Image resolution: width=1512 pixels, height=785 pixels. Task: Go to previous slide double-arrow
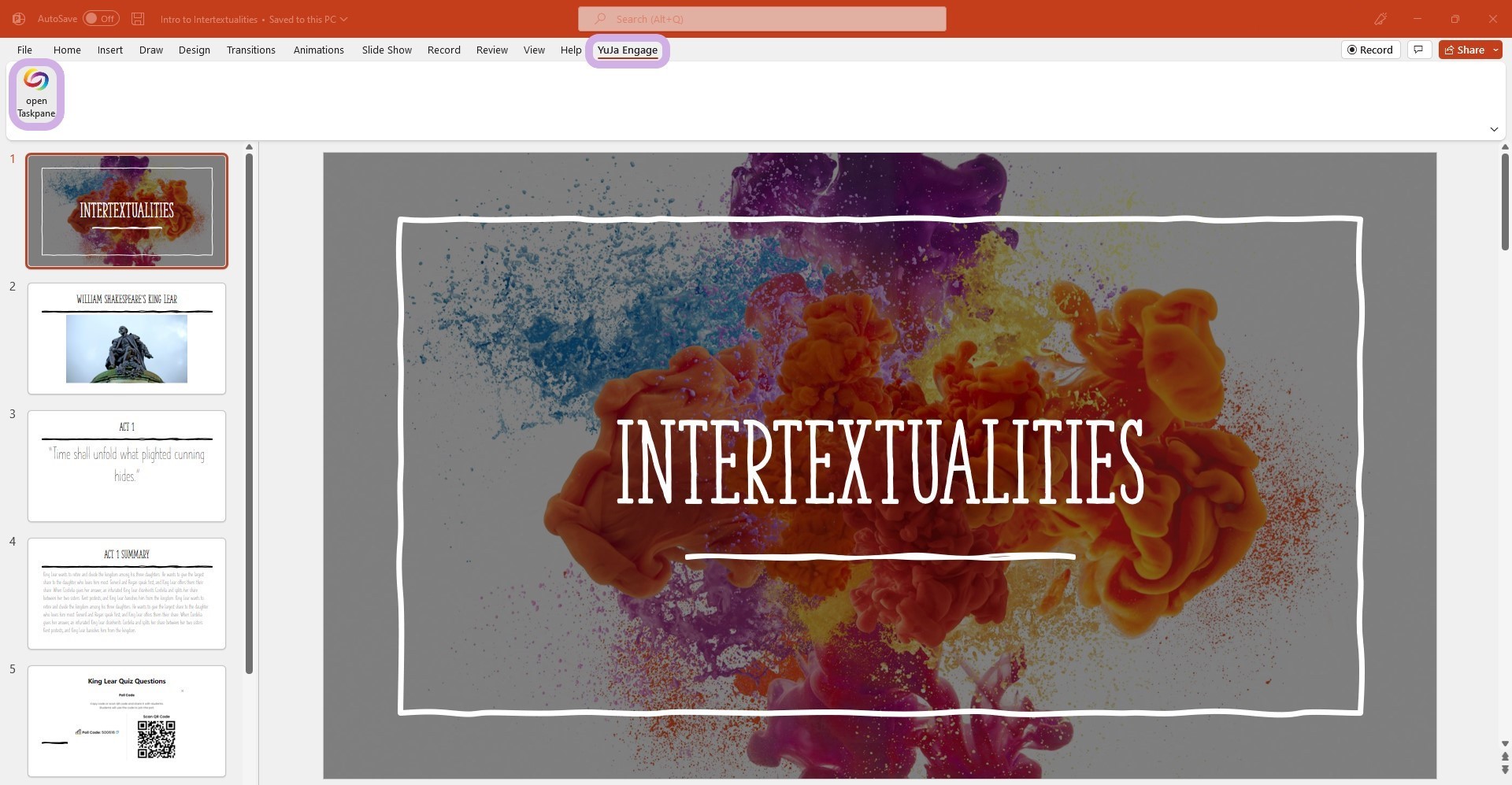click(1505, 757)
